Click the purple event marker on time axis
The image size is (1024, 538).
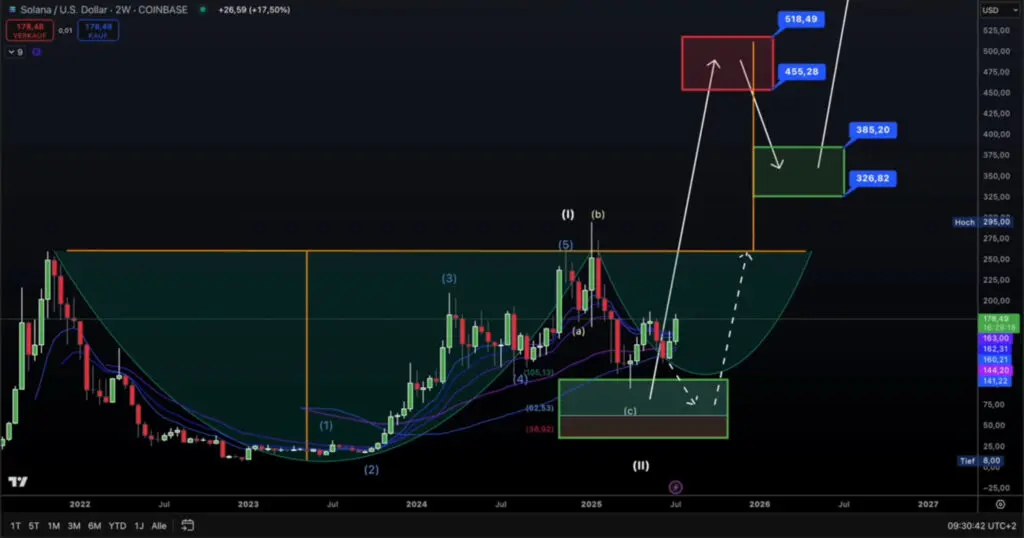pos(675,487)
